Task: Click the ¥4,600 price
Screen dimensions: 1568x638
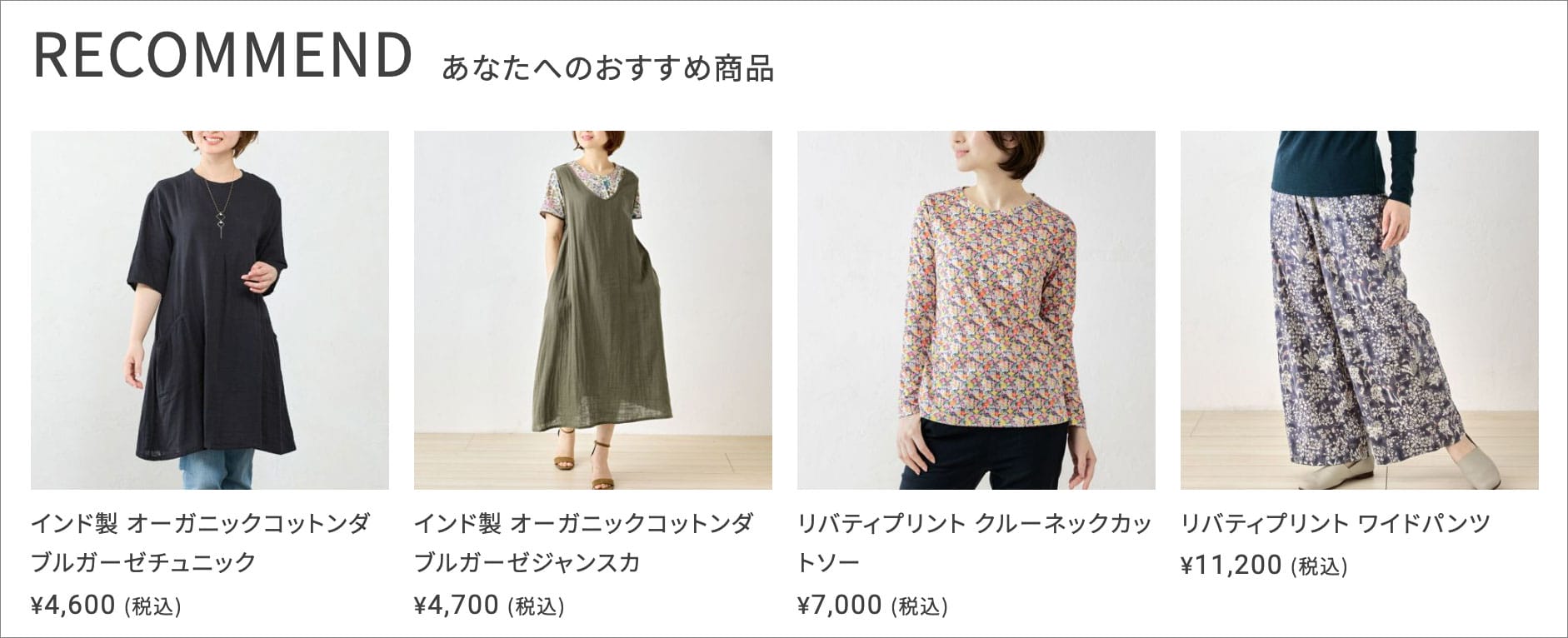Action: coord(73,605)
